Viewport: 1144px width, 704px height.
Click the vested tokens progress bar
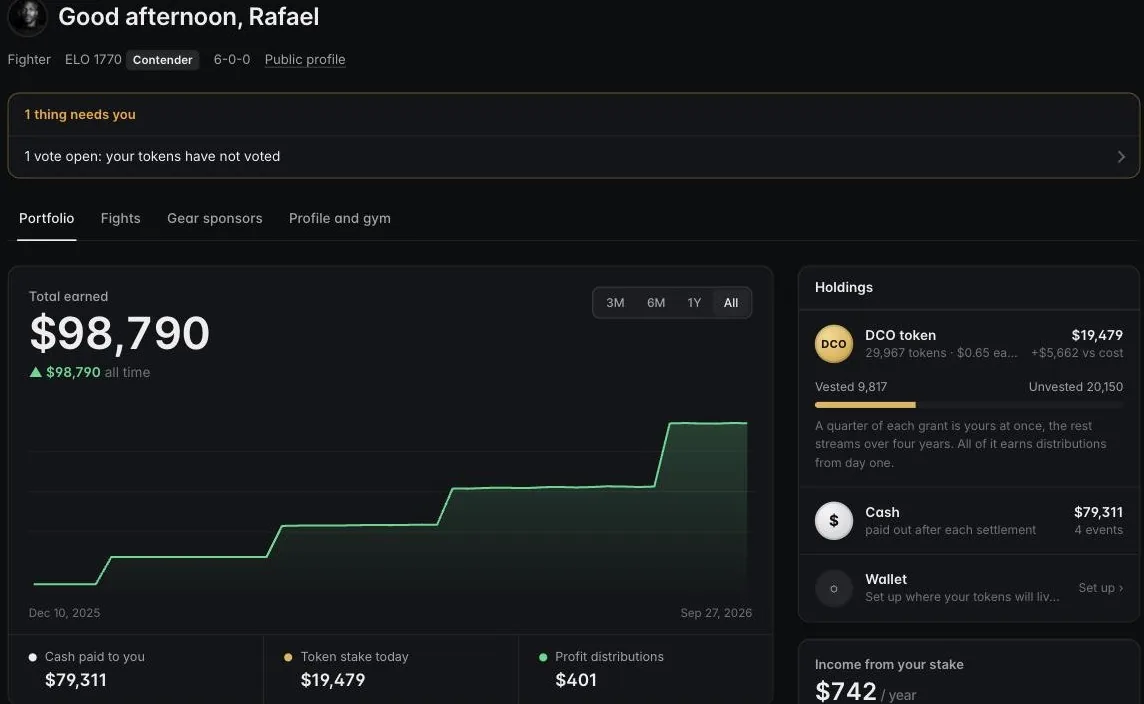[969, 405]
